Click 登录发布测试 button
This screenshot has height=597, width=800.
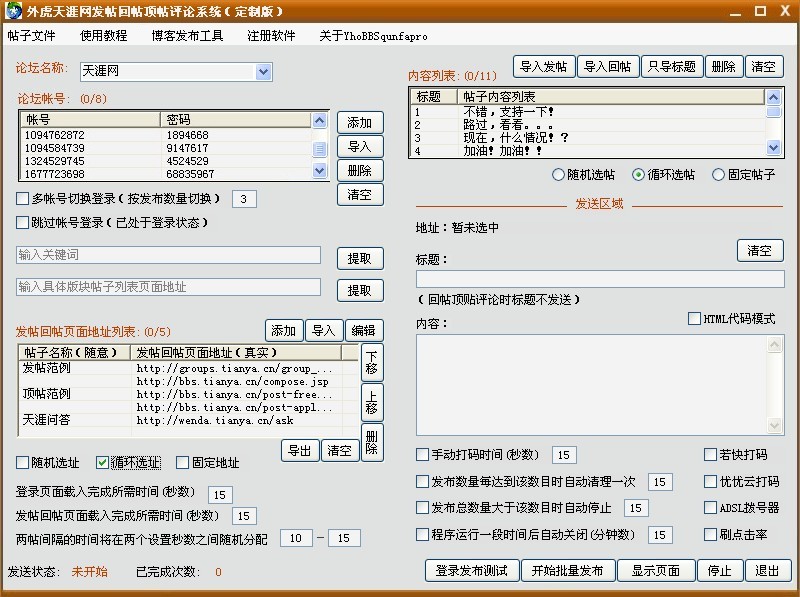[472, 570]
